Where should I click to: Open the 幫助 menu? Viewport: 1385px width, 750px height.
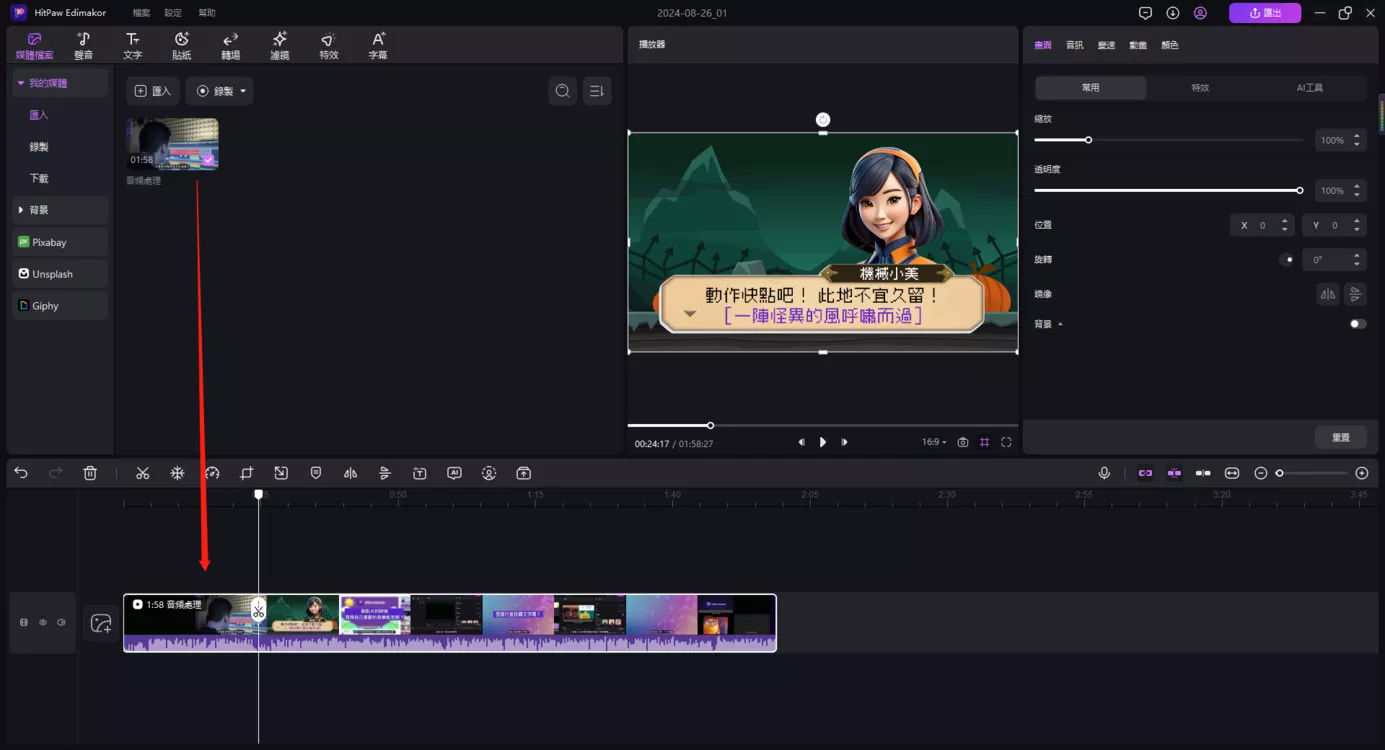pyautogui.click(x=206, y=13)
